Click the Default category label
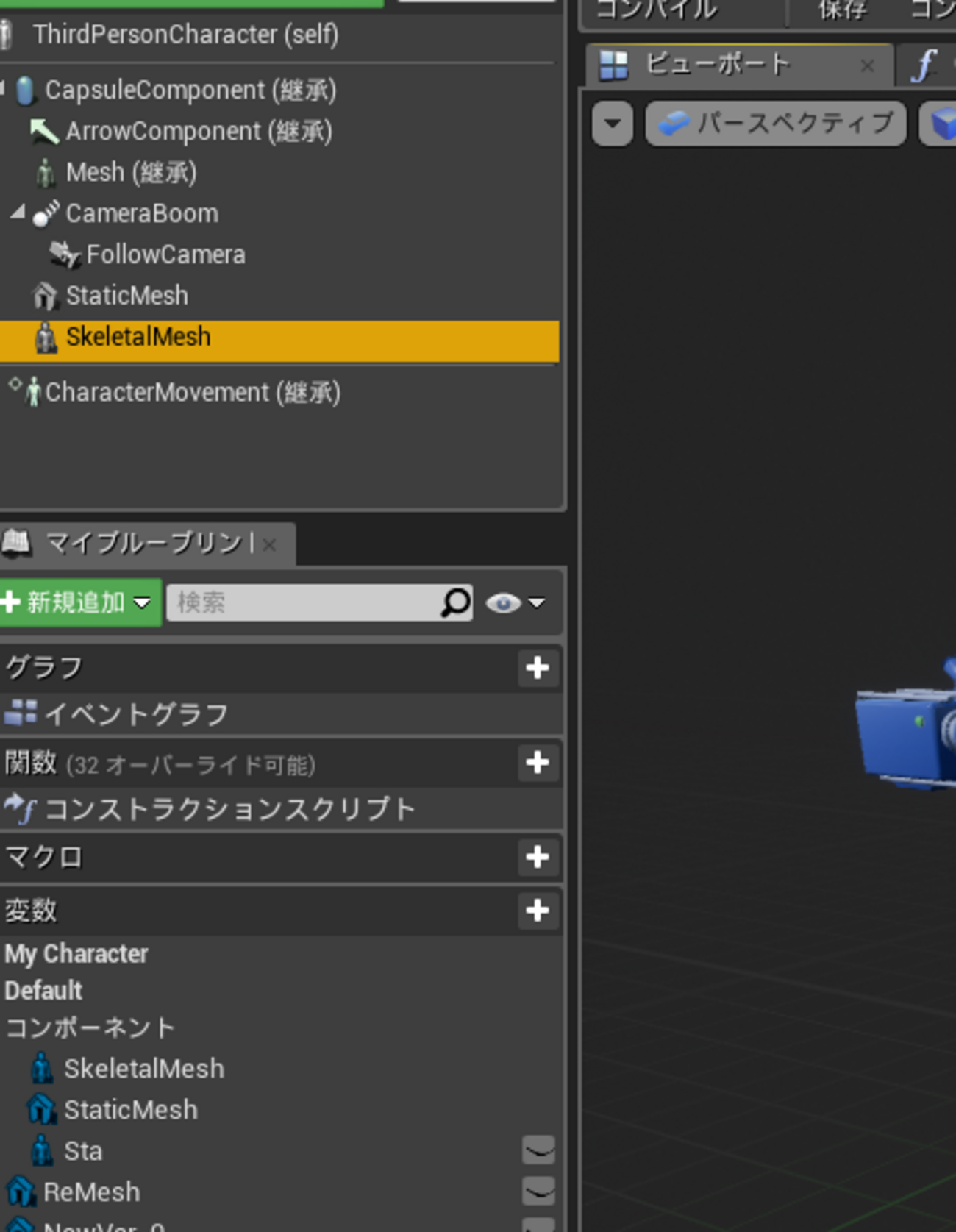Screen dimensions: 956x1232 point(43,991)
